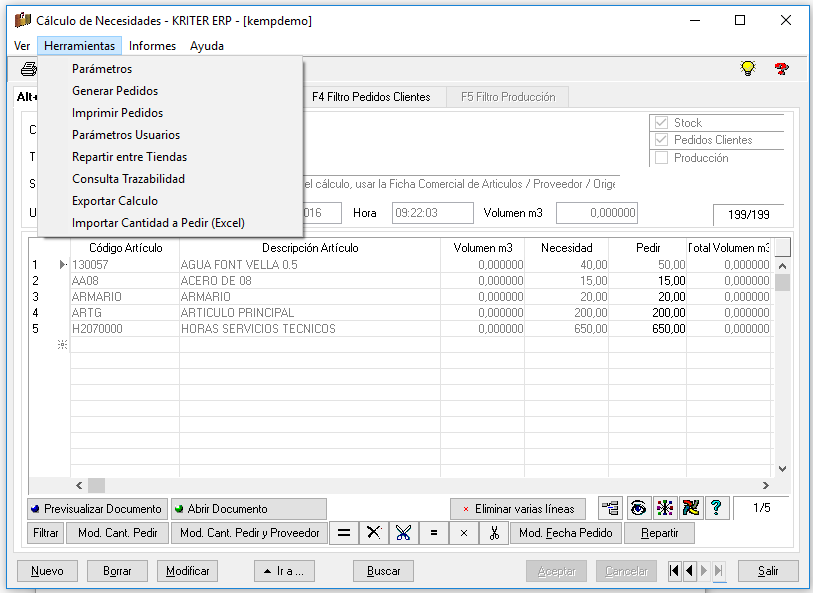This screenshot has width=813, height=593.
Task: Click the tree structure icon button
Action: click(x=611, y=508)
